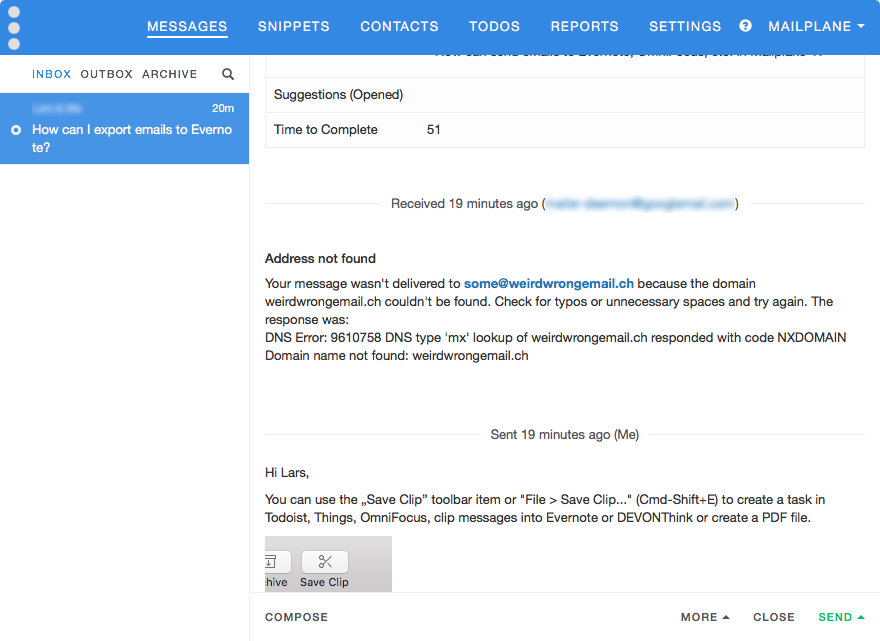The image size is (880, 641).
Task: Open the MORE options menu
Action: tap(705, 617)
